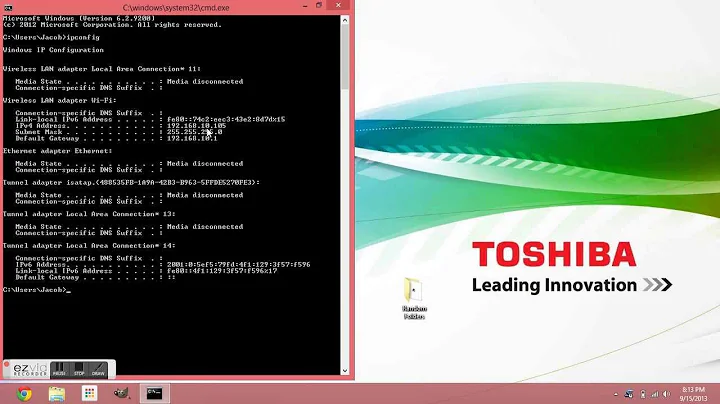Click the 'C:\Users\Jacob>ipconfig' command line

point(51,38)
